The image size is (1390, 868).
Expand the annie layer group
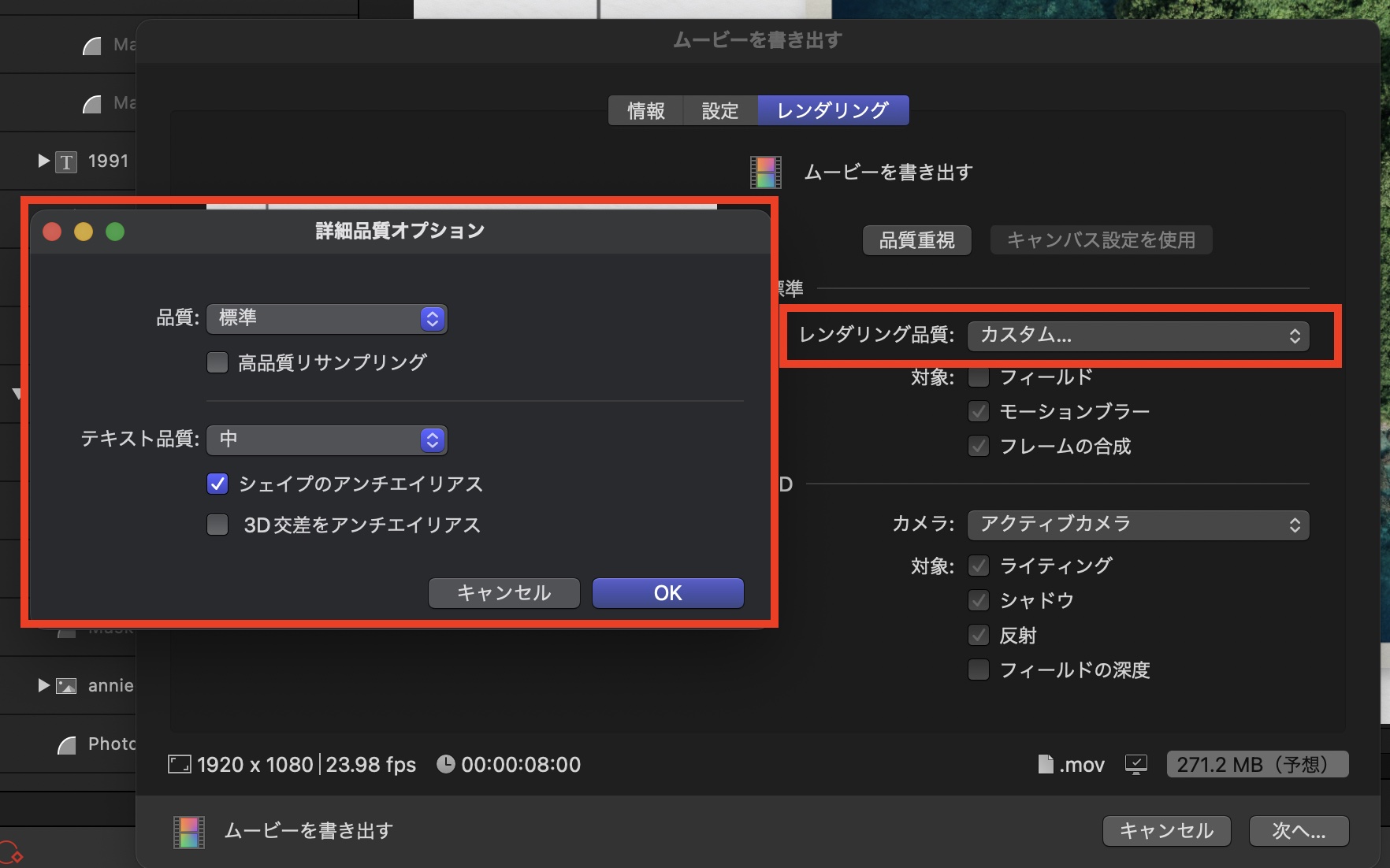pos(43,685)
